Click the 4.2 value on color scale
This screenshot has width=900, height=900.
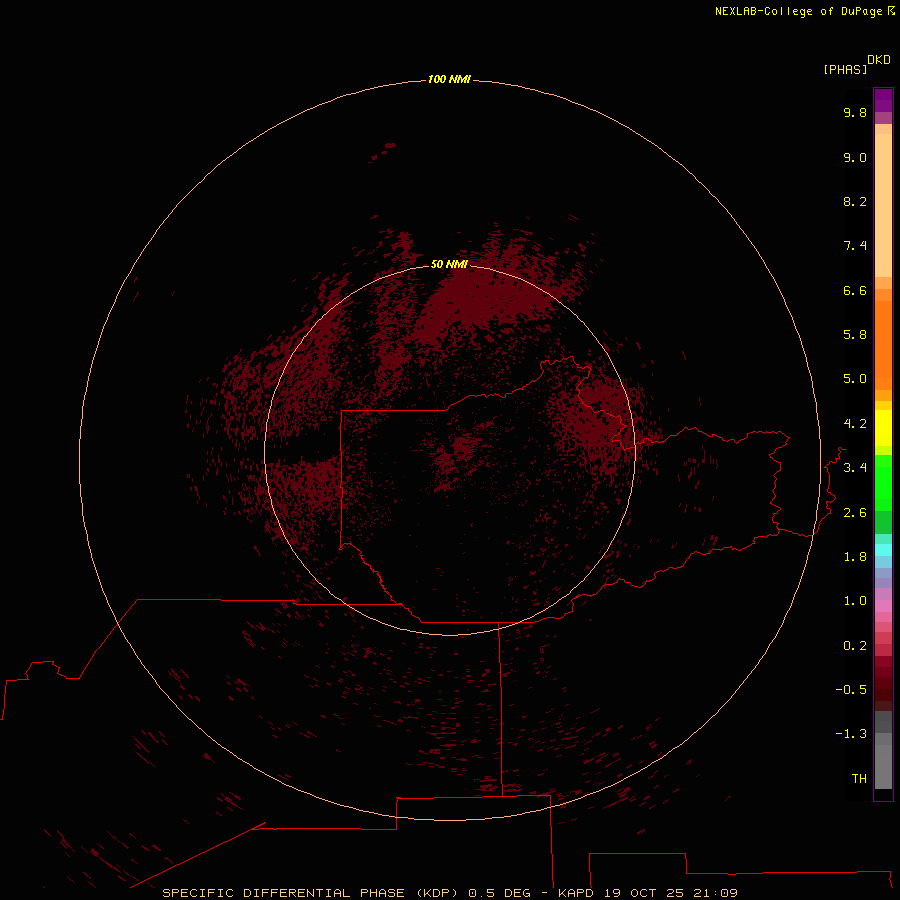(855, 424)
